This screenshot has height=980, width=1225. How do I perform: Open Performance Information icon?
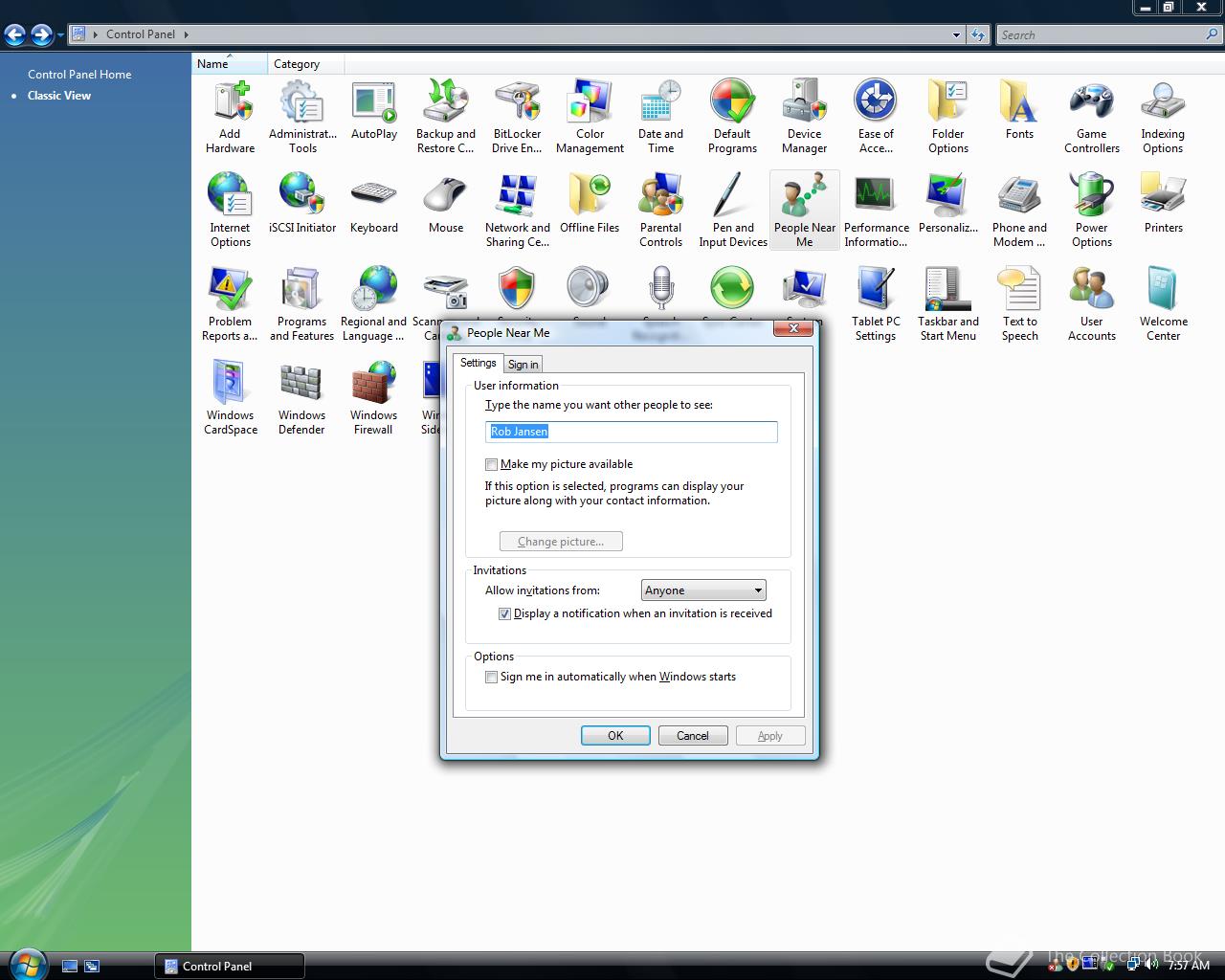876,211
